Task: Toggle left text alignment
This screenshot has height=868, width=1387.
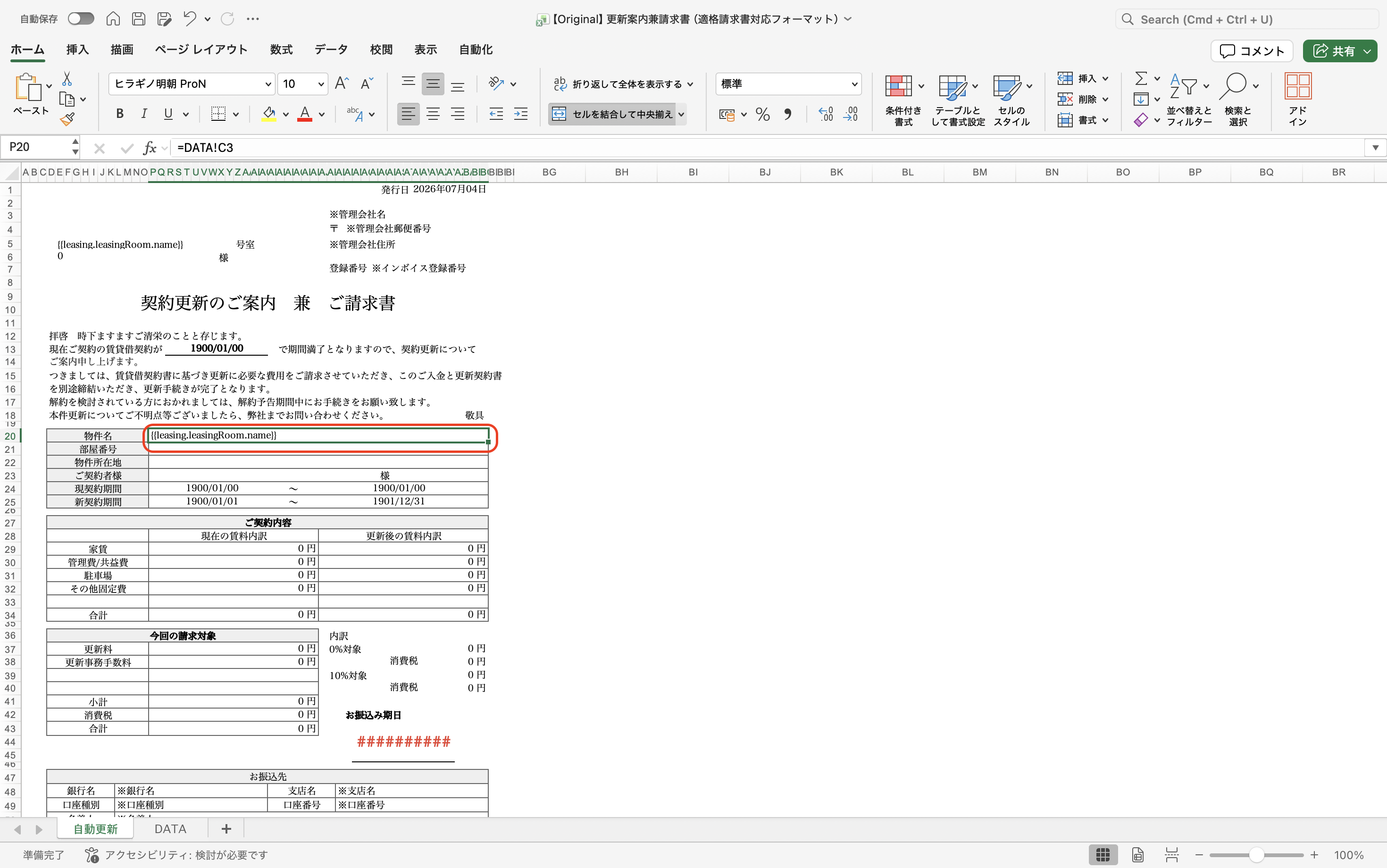Action: pos(408,114)
